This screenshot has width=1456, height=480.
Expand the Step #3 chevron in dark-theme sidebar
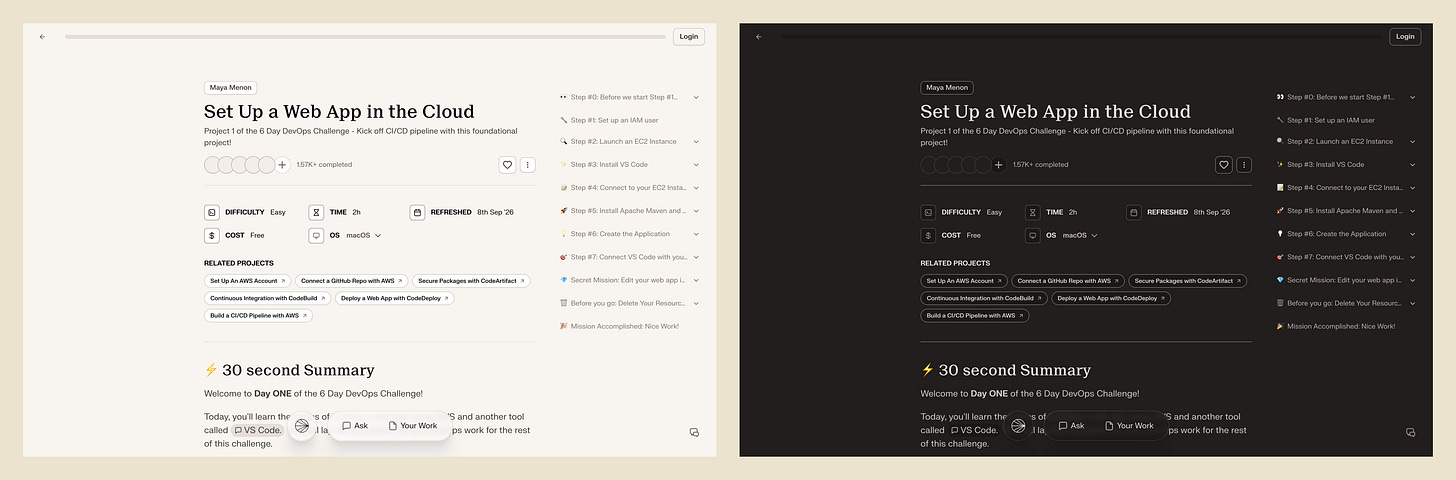pyautogui.click(x=1412, y=165)
